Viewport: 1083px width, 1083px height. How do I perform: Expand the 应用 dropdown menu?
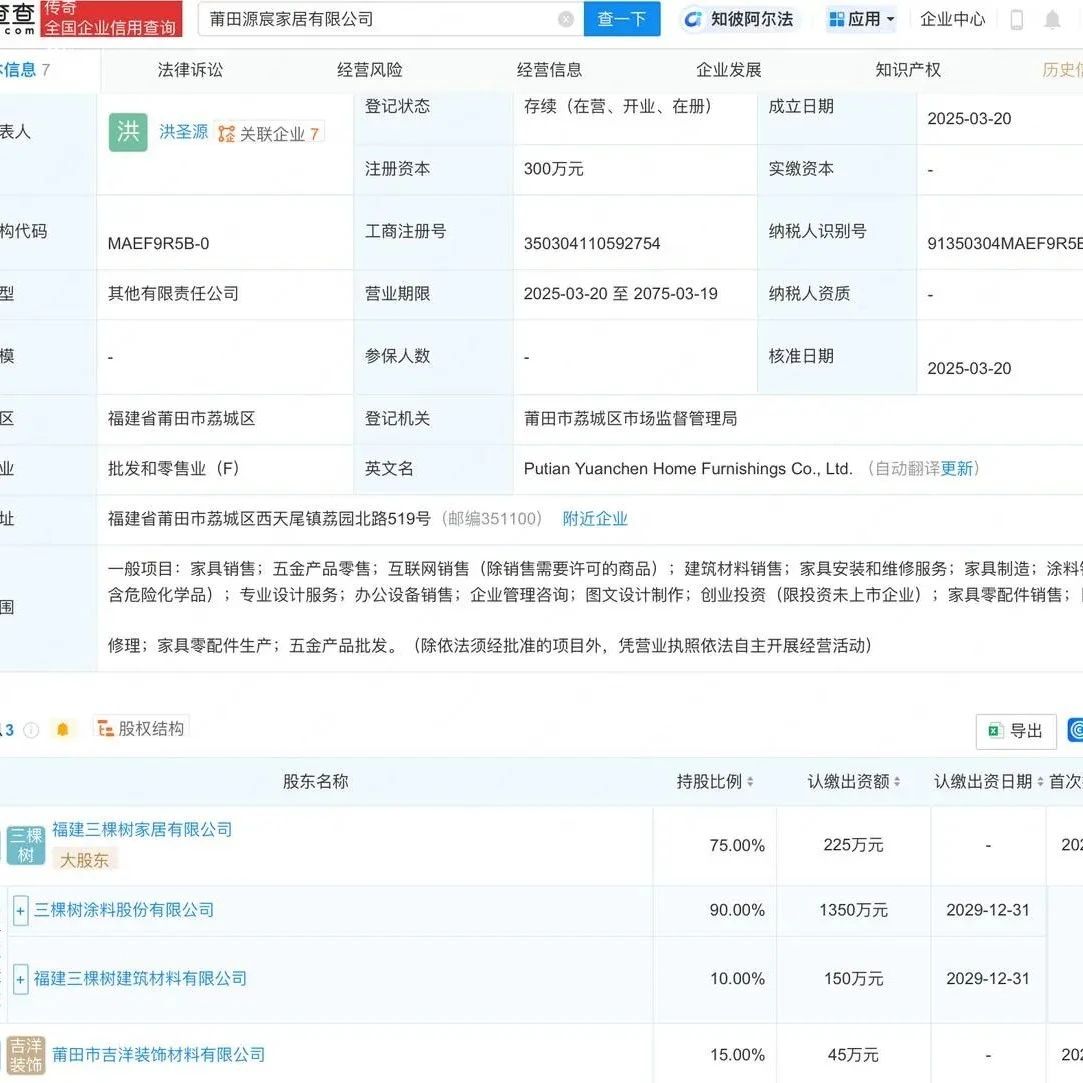tap(861, 19)
